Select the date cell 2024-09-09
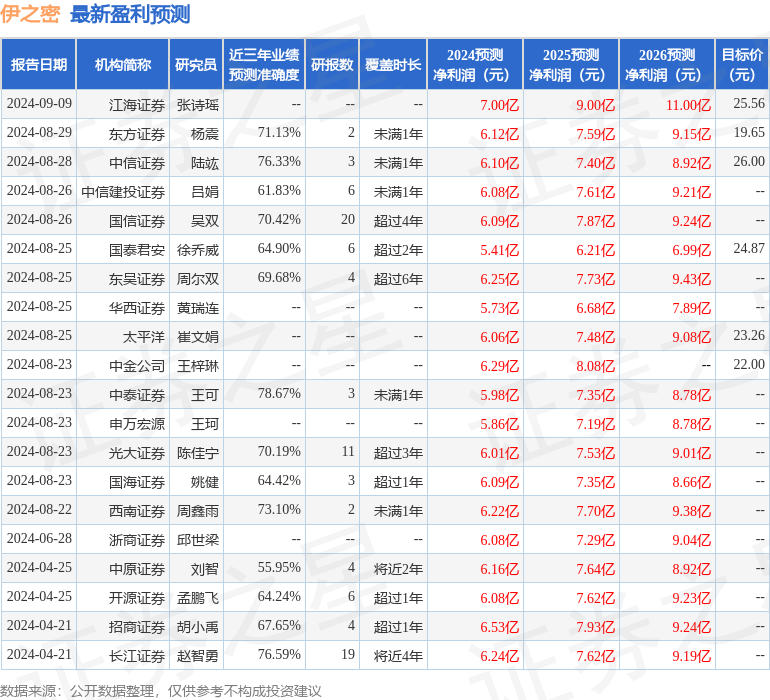Viewport: 770px width, 700px height. (39, 104)
